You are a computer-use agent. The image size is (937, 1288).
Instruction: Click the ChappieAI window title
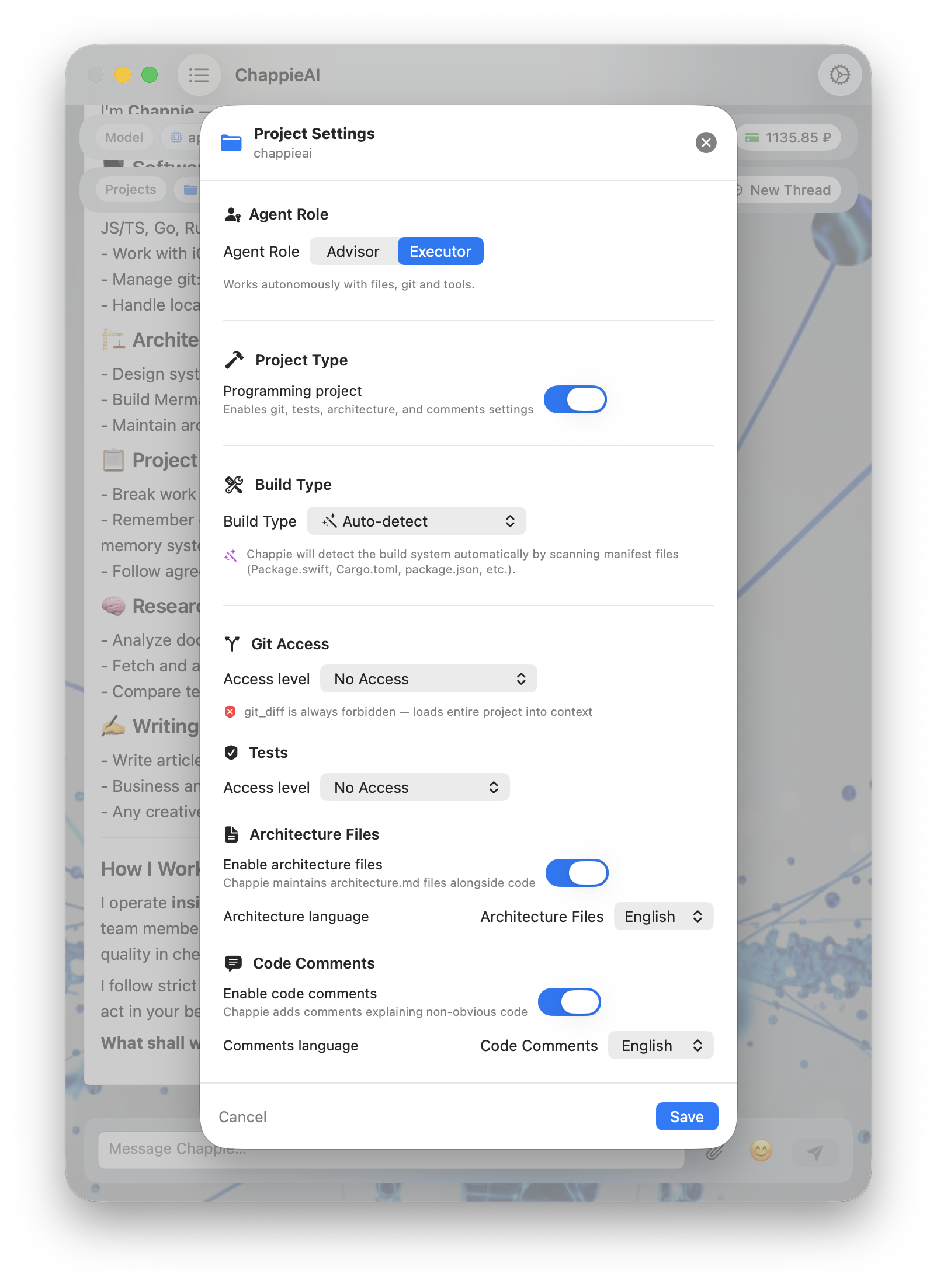click(x=277, y=75)
